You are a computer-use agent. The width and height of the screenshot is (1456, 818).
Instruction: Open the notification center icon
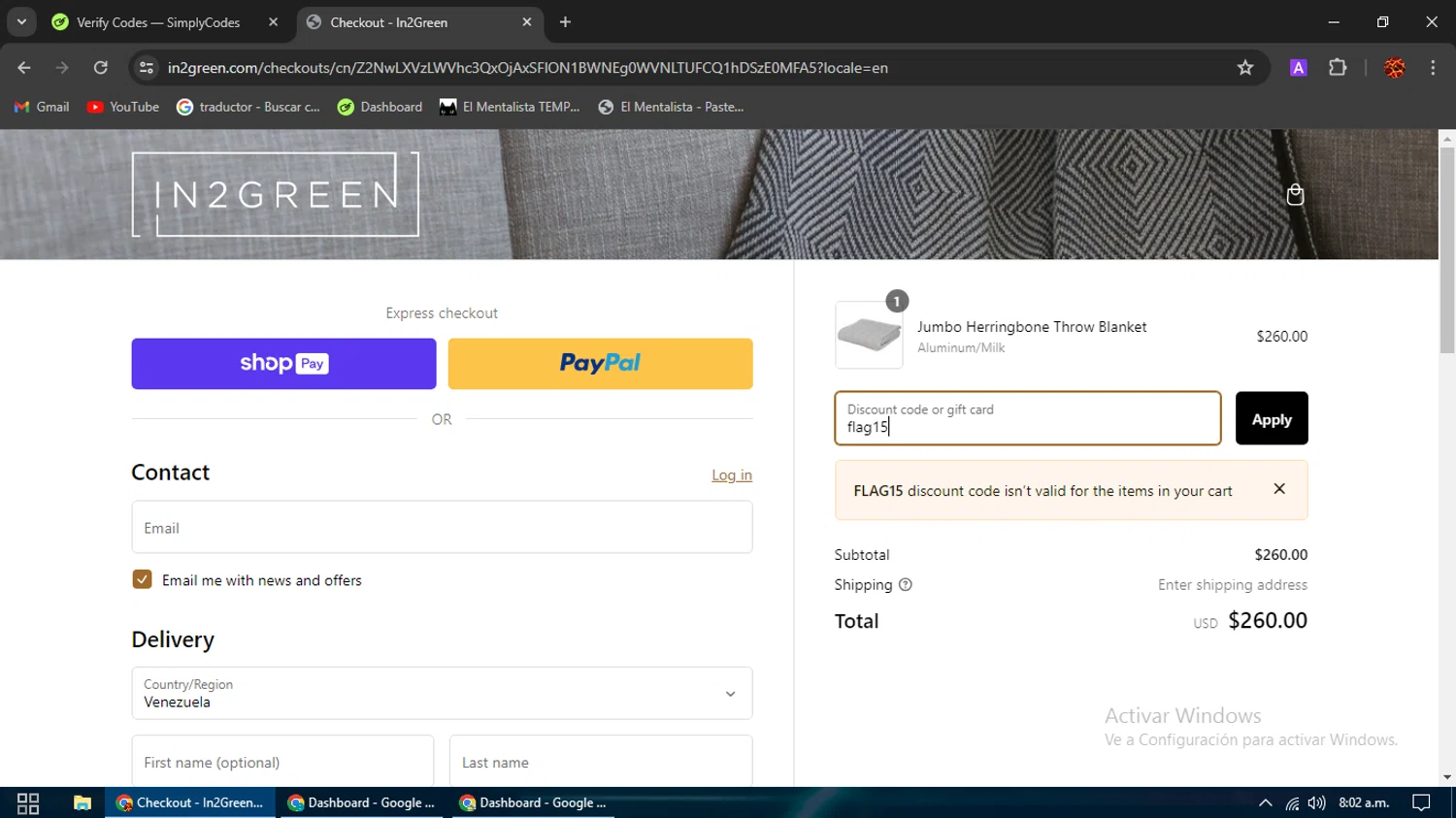coord(1421,802)
